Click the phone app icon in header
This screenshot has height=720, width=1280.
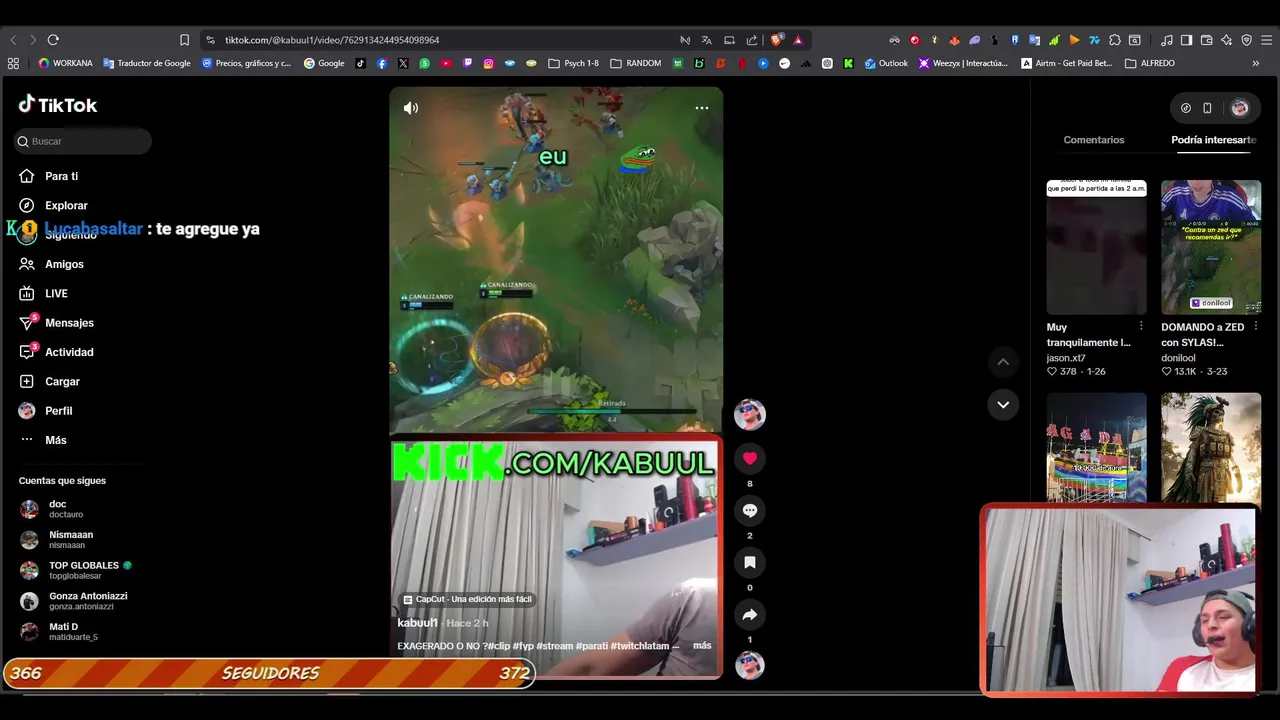(x=1207, y=108)
